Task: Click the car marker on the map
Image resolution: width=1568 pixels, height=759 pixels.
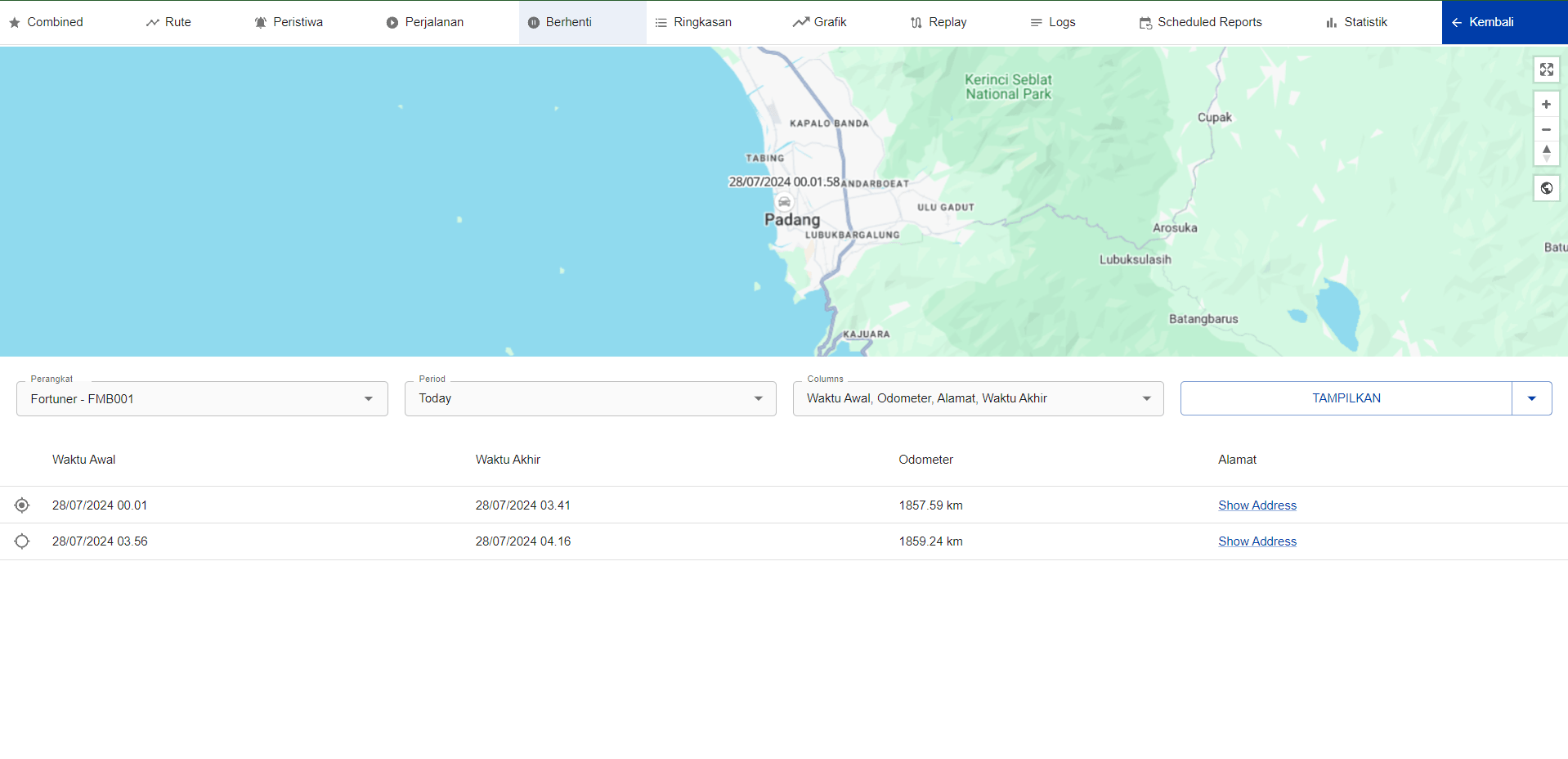Action: (x=784, y=202)
